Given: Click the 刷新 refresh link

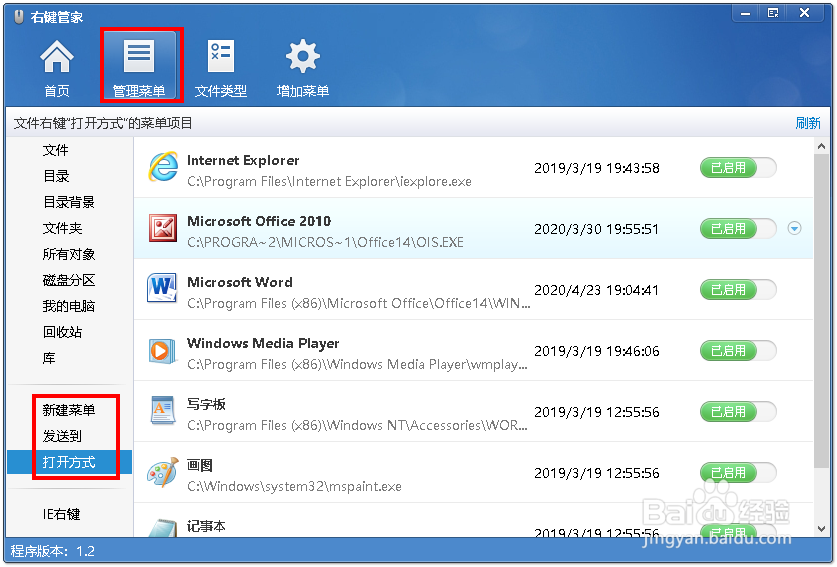Looking at the screenshot, I should click(x=808, y=123).
